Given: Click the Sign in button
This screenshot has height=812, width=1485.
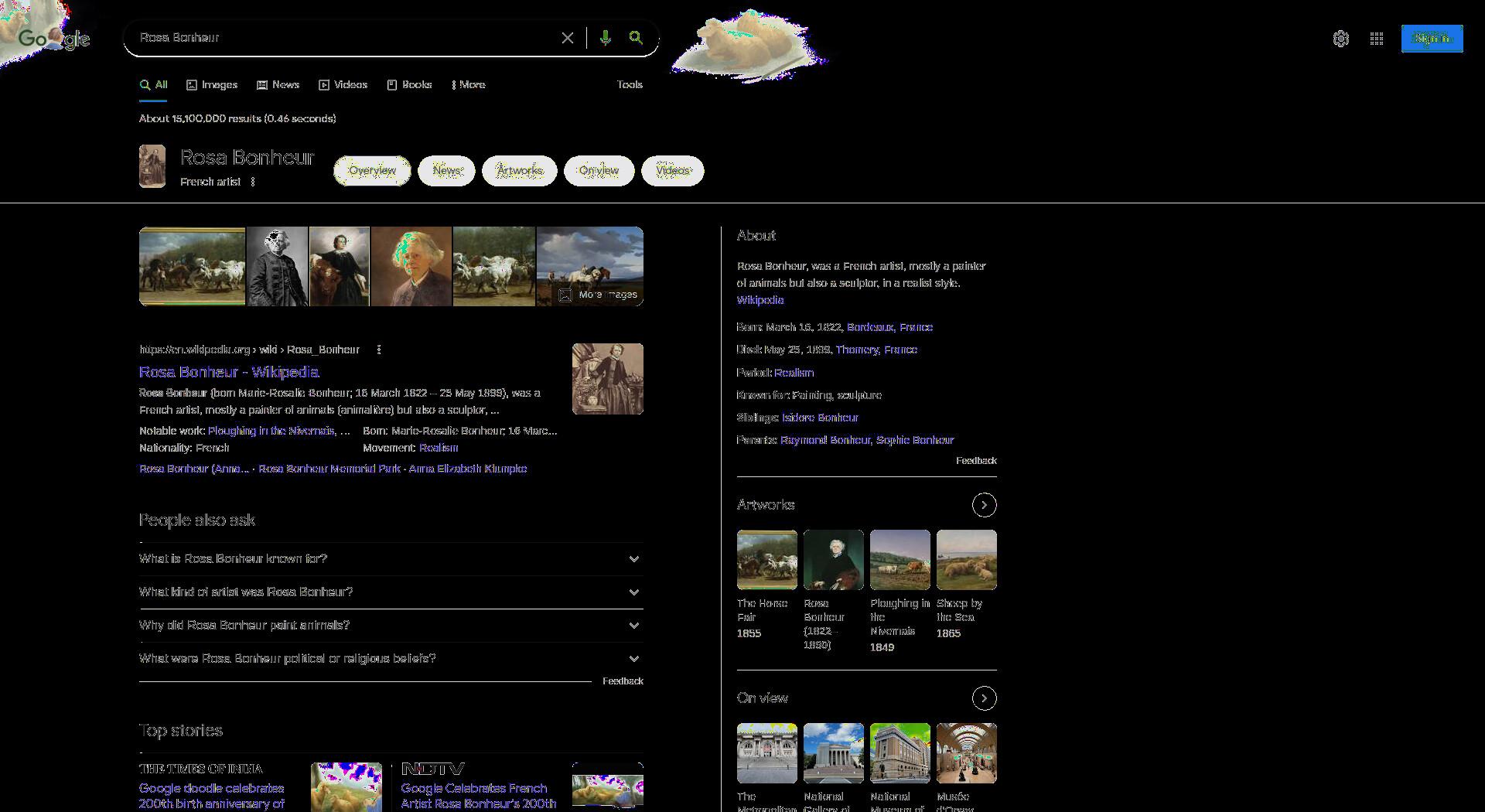Looking at the screenshot, I should (x=1432, y=39).
